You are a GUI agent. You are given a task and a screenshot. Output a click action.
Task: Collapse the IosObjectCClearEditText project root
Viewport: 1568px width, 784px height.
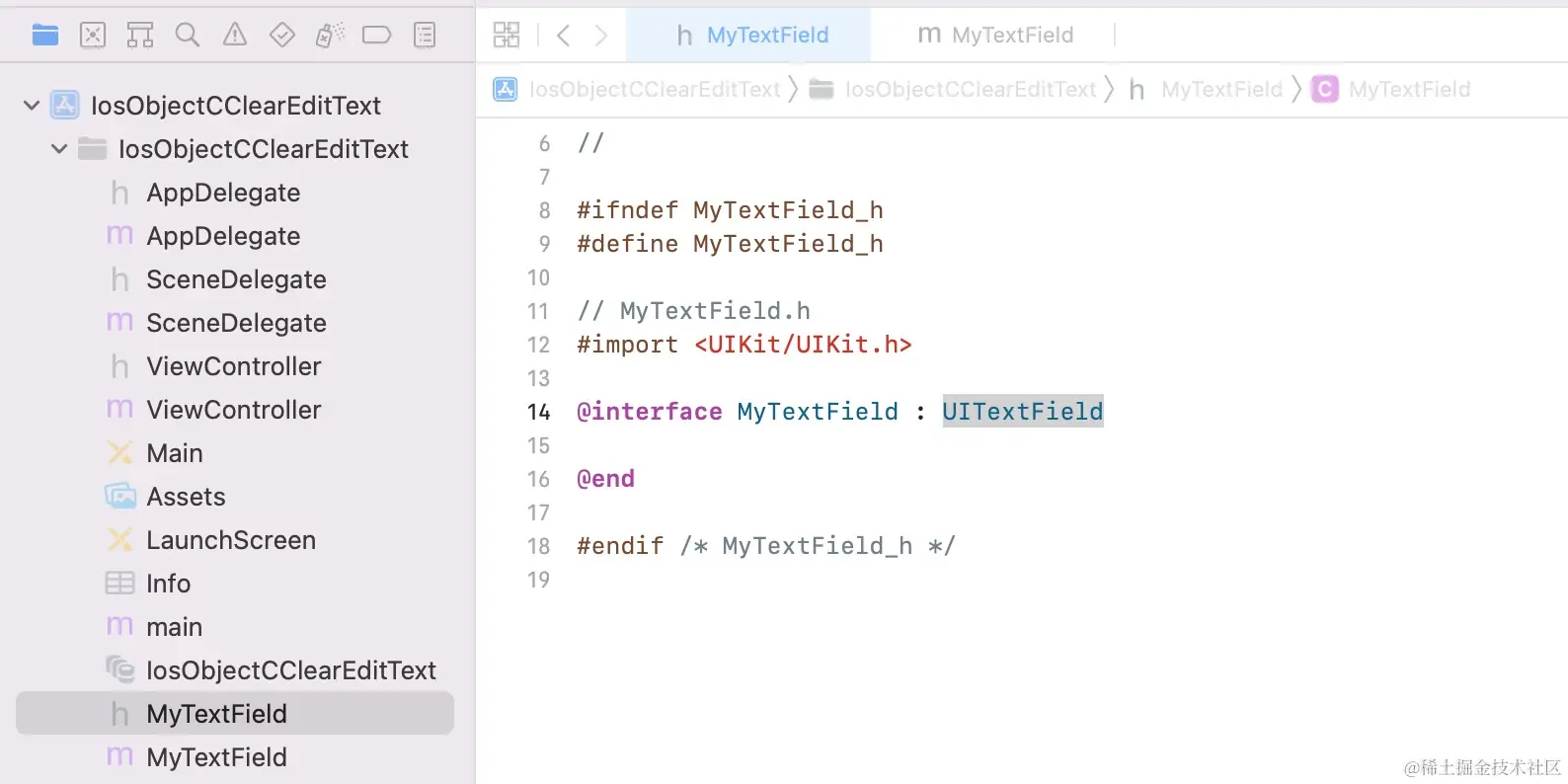[32, 105]
